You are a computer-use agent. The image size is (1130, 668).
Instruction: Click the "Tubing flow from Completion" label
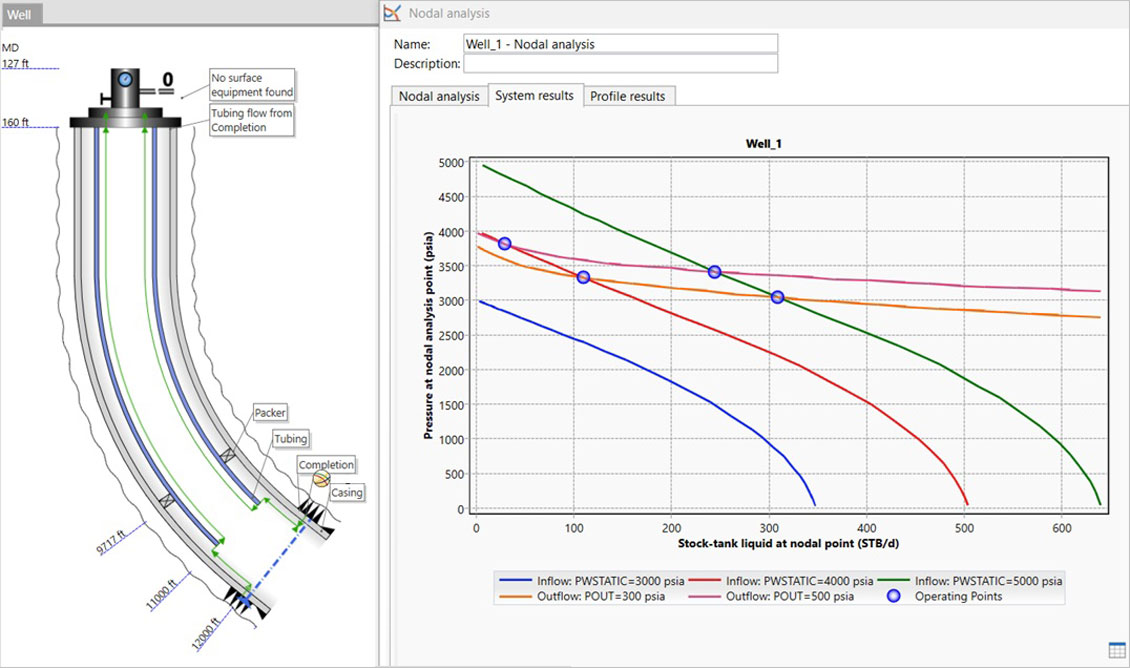[x=251, y=121]
